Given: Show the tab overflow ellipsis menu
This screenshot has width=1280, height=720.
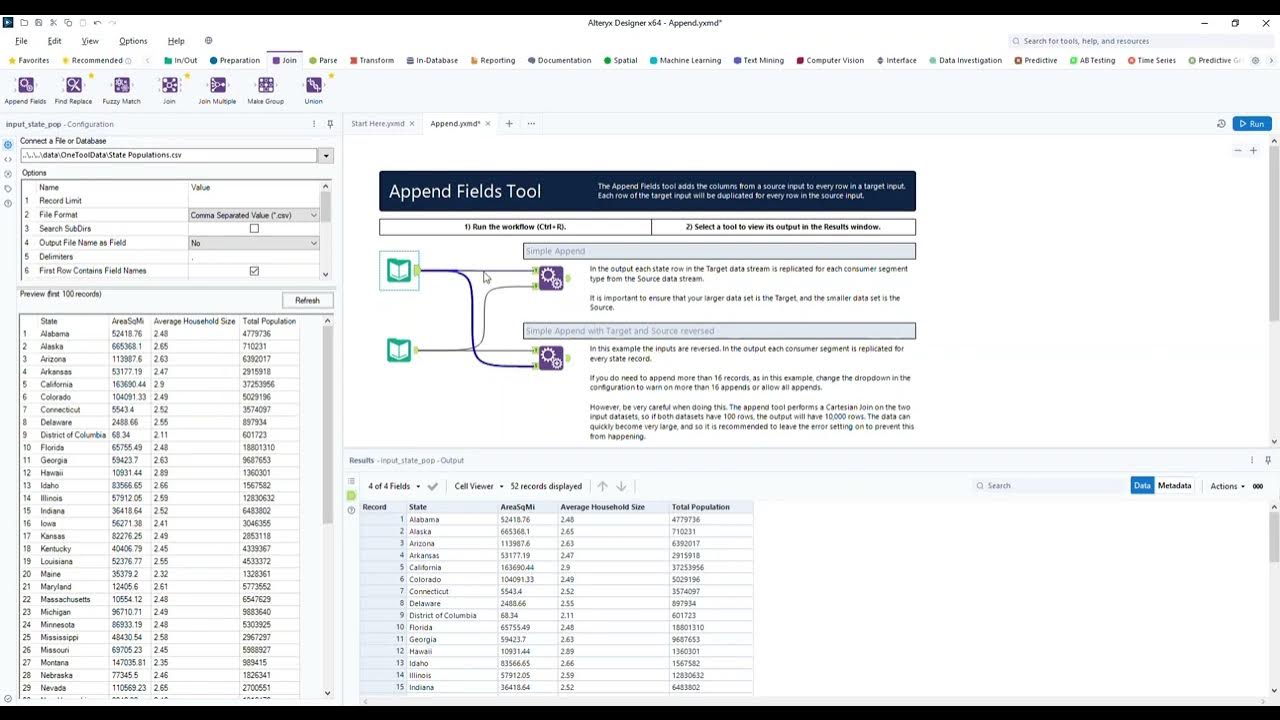Looking at the screenshot, I should [x=531, y=124].
